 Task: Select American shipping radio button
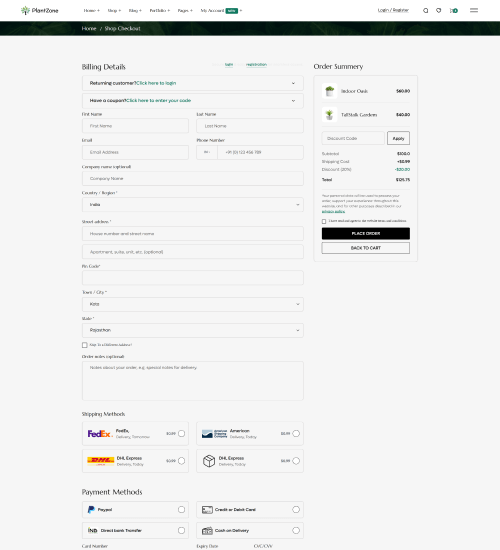[296, 434]
